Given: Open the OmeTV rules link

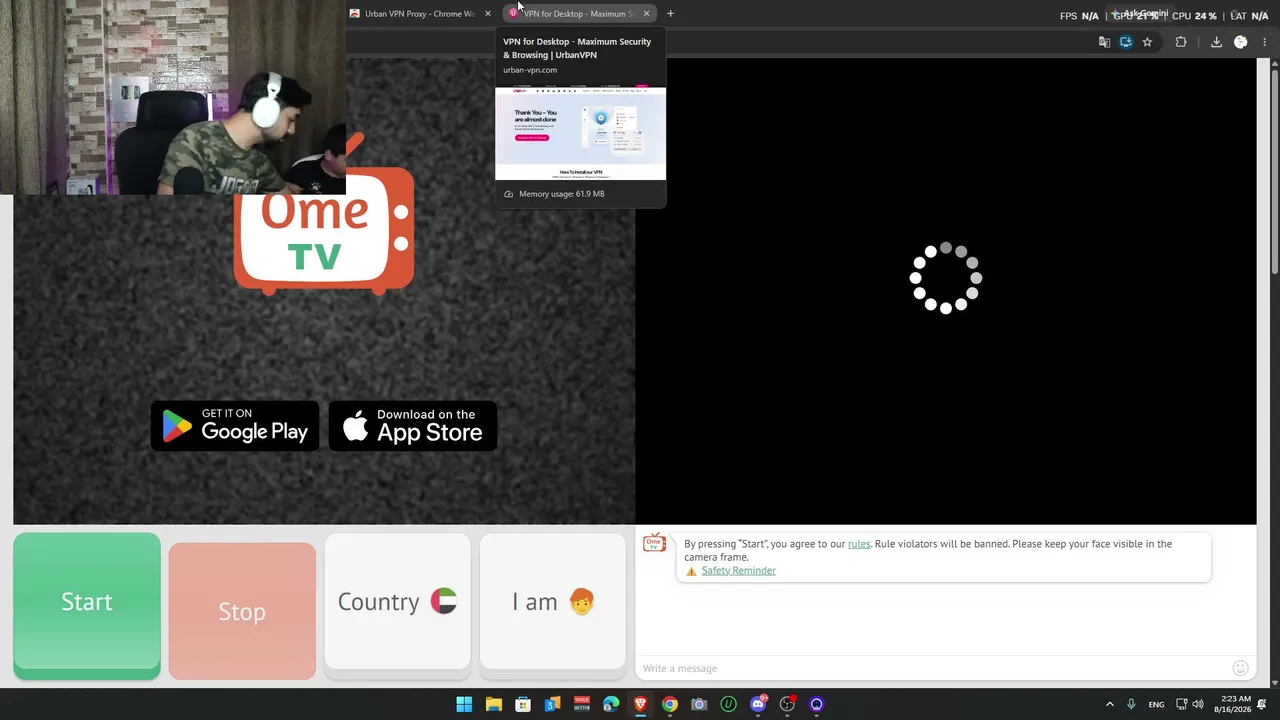Looking at the screenshot, I should 859,544.
